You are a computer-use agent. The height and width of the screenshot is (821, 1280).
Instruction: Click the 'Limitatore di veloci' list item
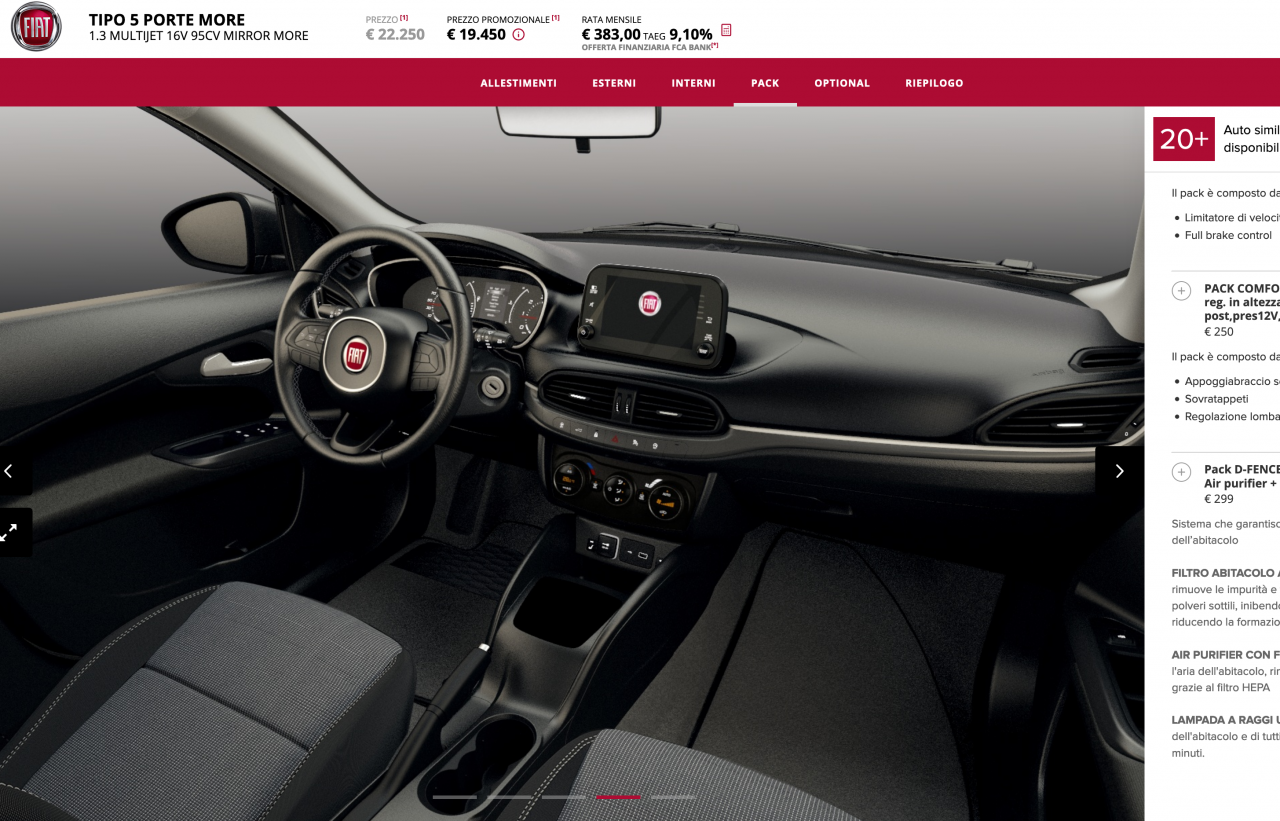1232,218
